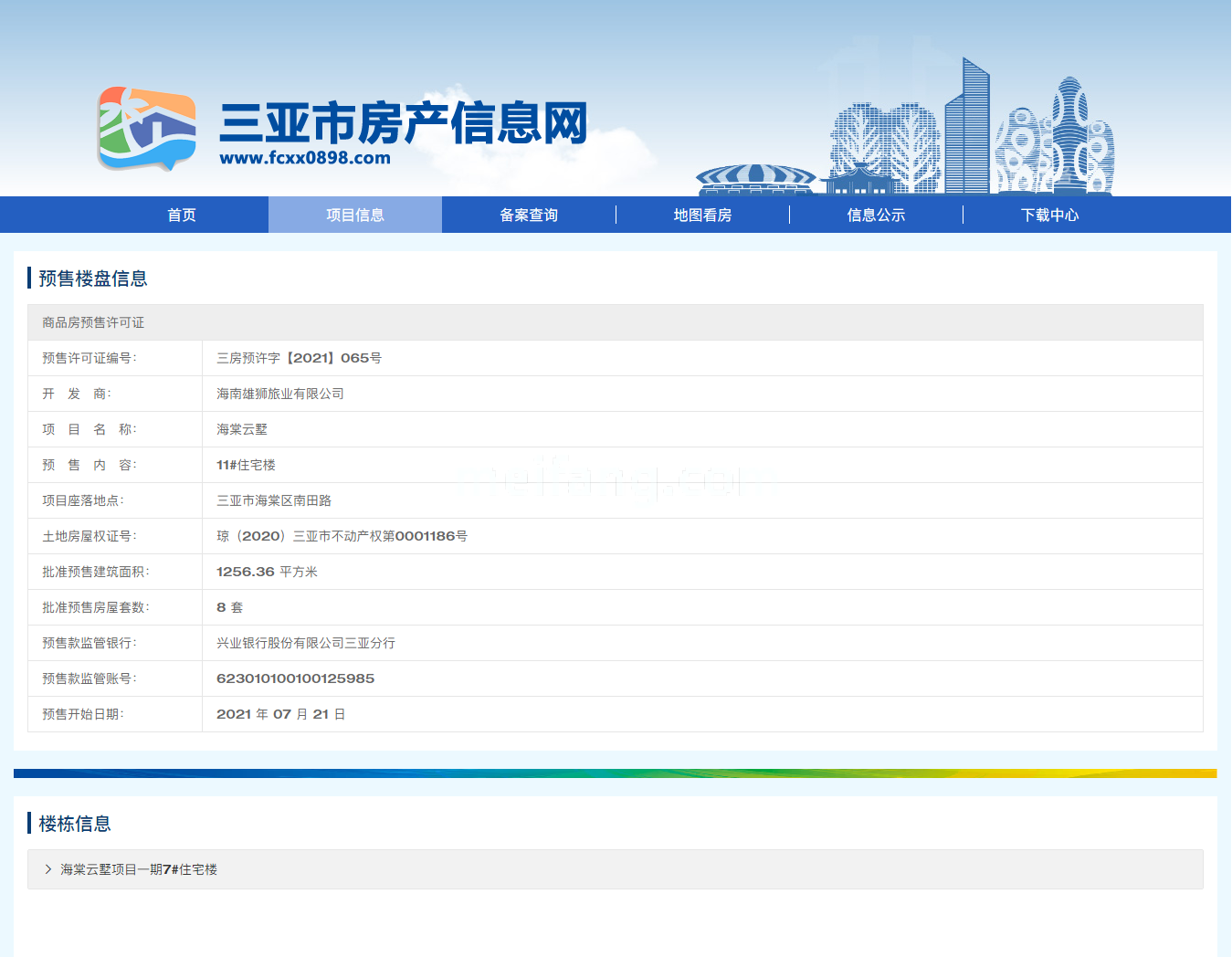Screen dimensions: 1232x957
Task: Click the 商品房预售许可证 table header
Action: tap(93, 322)
